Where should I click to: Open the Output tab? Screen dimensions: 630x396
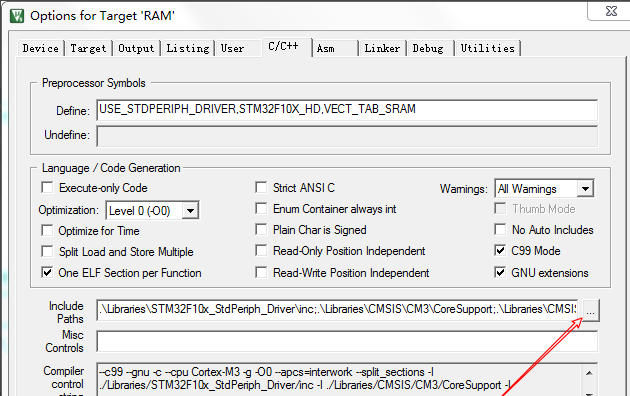click(x=136, y=49)
